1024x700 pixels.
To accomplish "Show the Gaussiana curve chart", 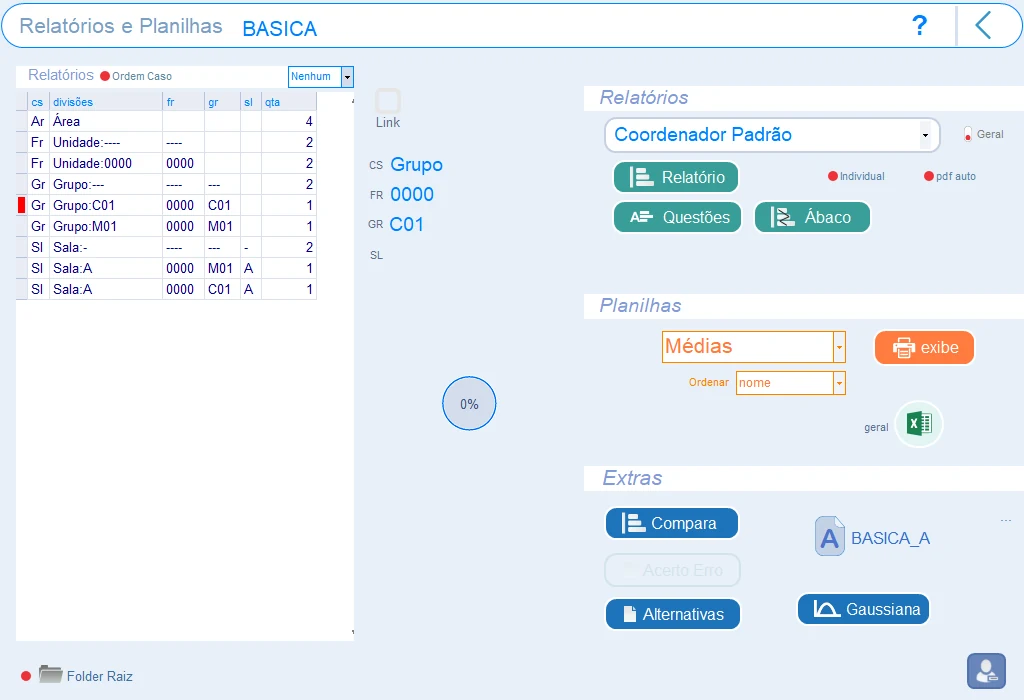I will [x=863, y=609].
